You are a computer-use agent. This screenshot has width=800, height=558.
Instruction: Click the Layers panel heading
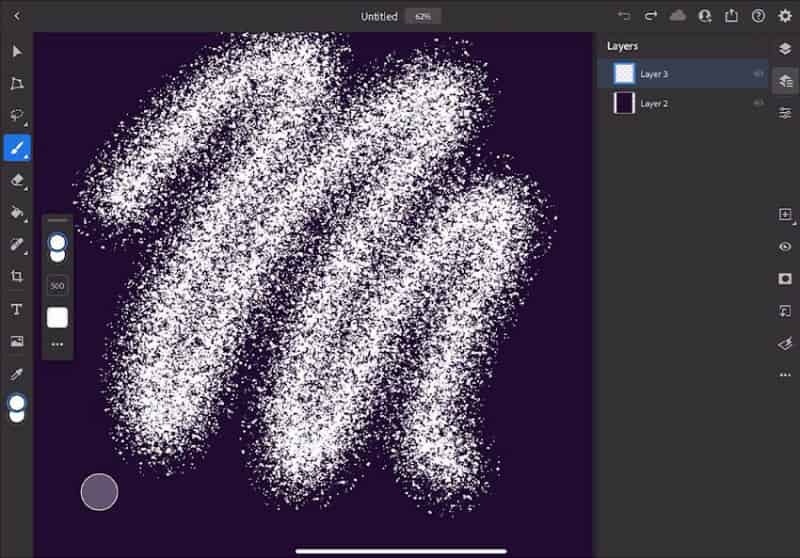pos(622,46)
